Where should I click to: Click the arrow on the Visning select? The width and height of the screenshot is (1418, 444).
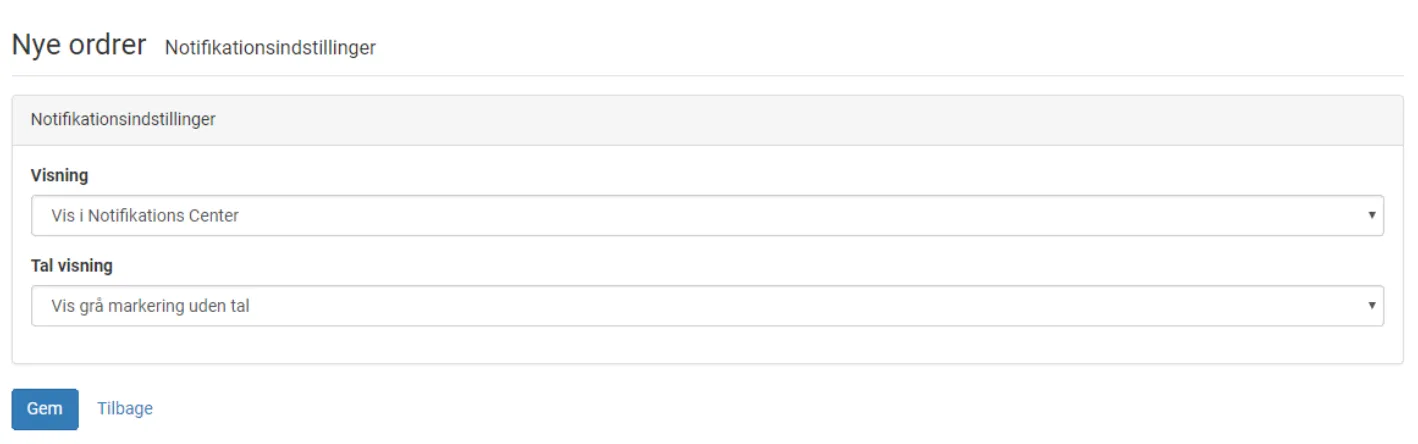pos(1372,215)
